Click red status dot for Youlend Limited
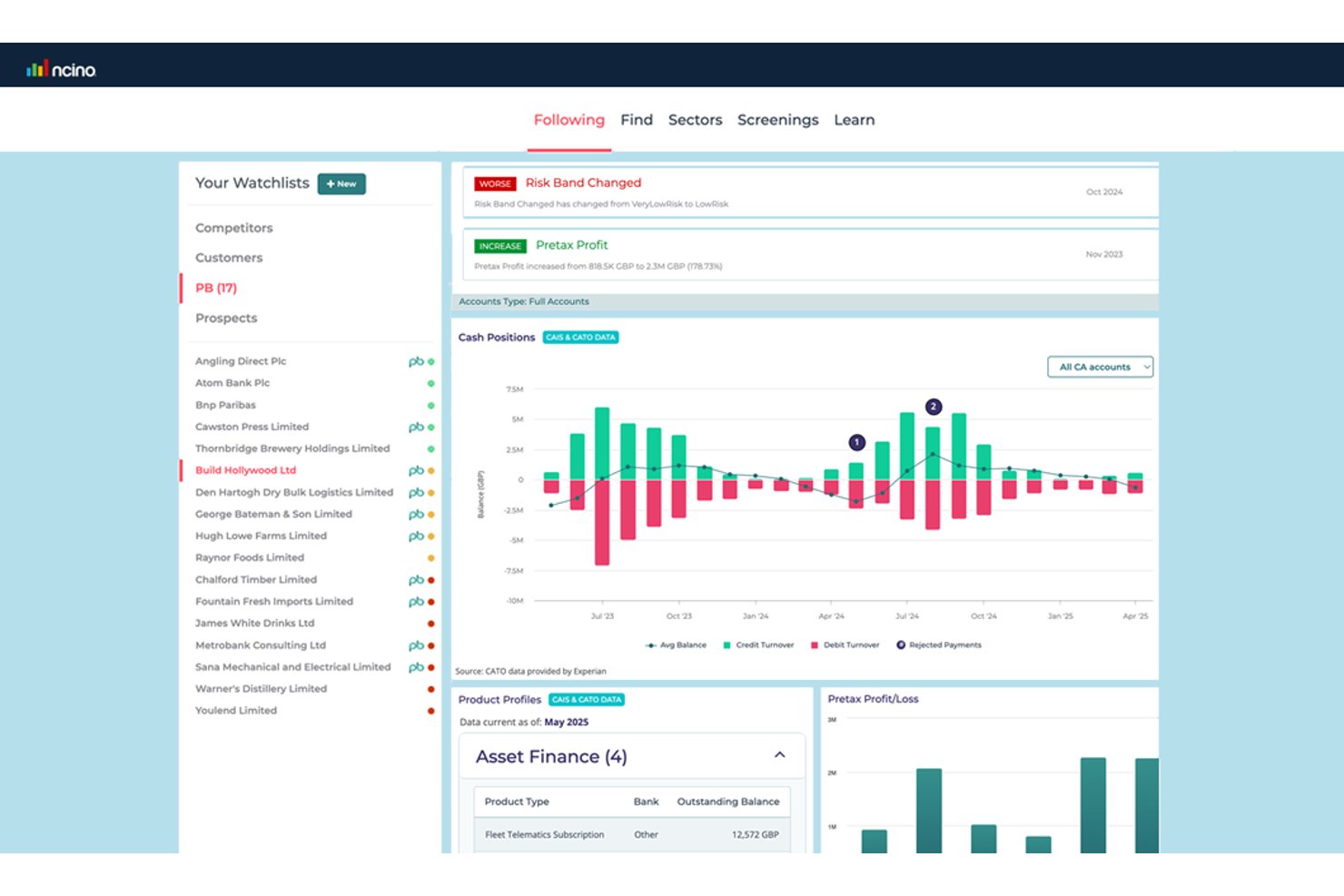The image size is (1344, 896). point(430,711)
